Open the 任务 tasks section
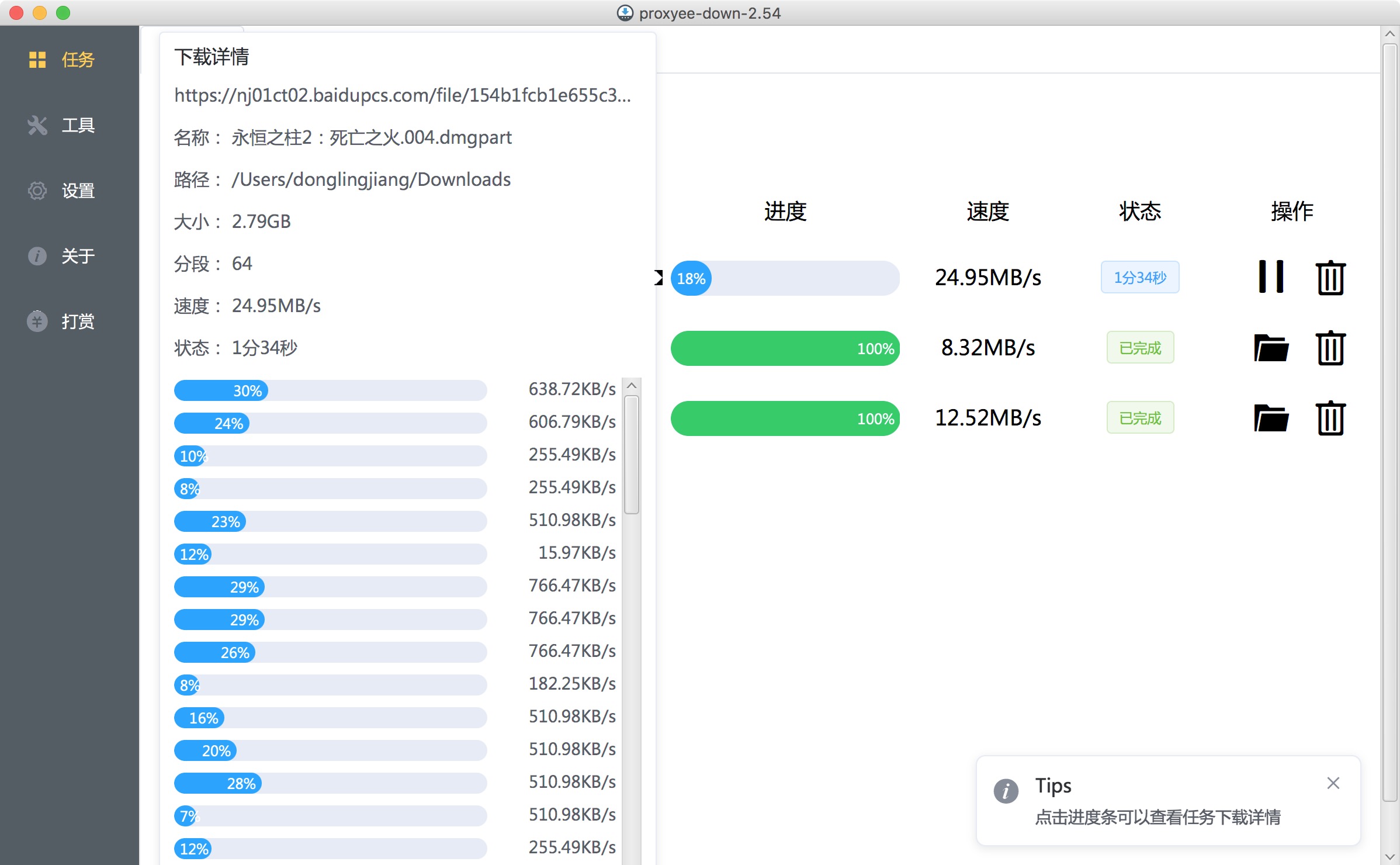1400x865 pixels. point(70,60)
